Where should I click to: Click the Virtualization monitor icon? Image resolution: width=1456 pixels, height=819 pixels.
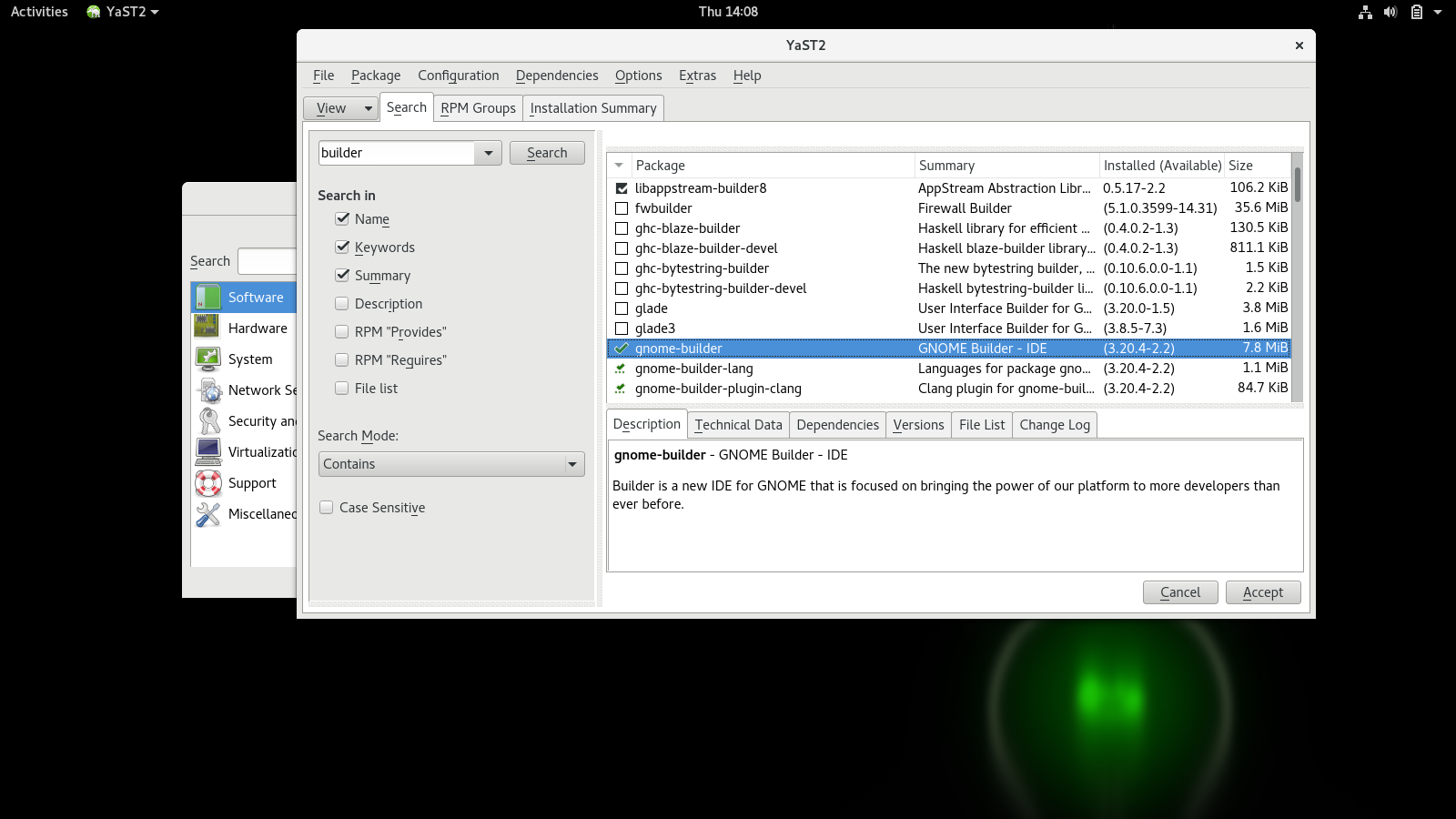click(x=207, y=451)
